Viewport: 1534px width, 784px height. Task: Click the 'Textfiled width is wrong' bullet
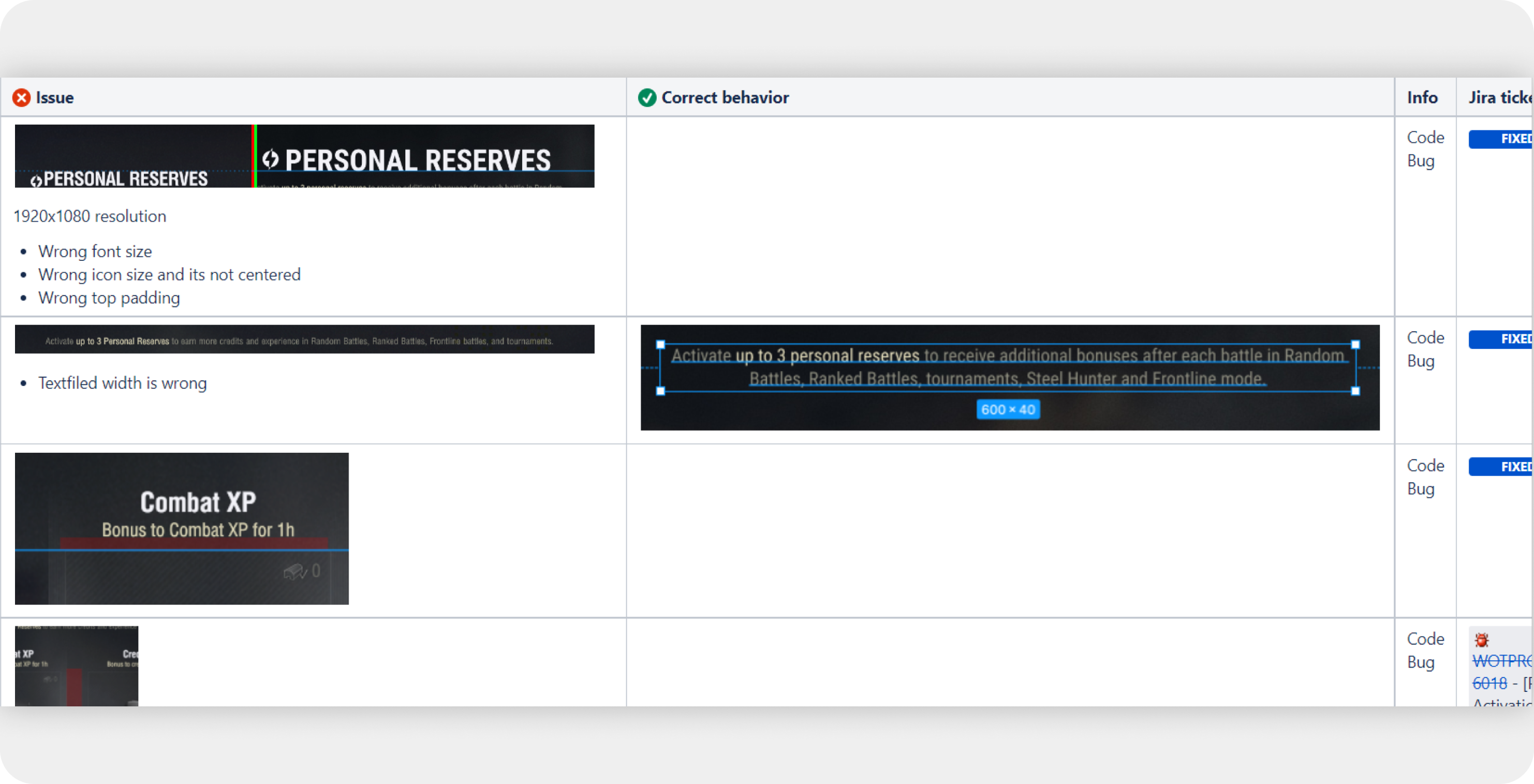123,383
